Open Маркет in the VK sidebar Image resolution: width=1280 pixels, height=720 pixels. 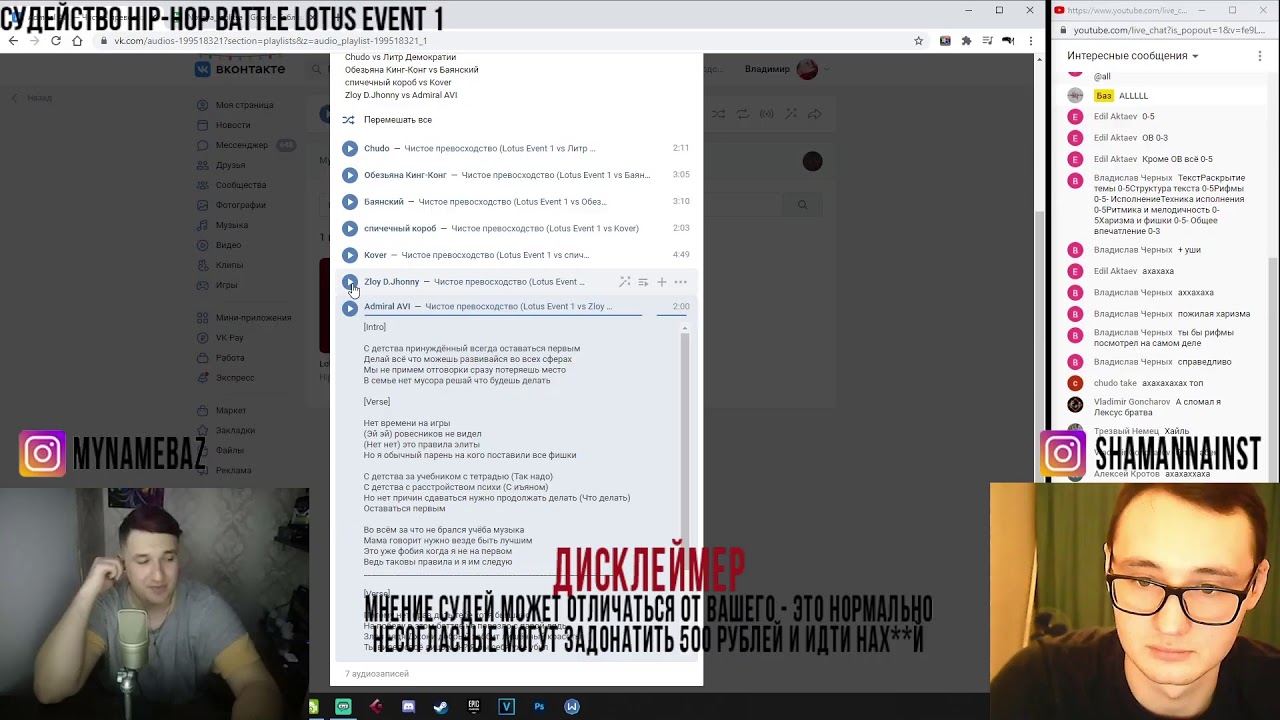point(231,410)
